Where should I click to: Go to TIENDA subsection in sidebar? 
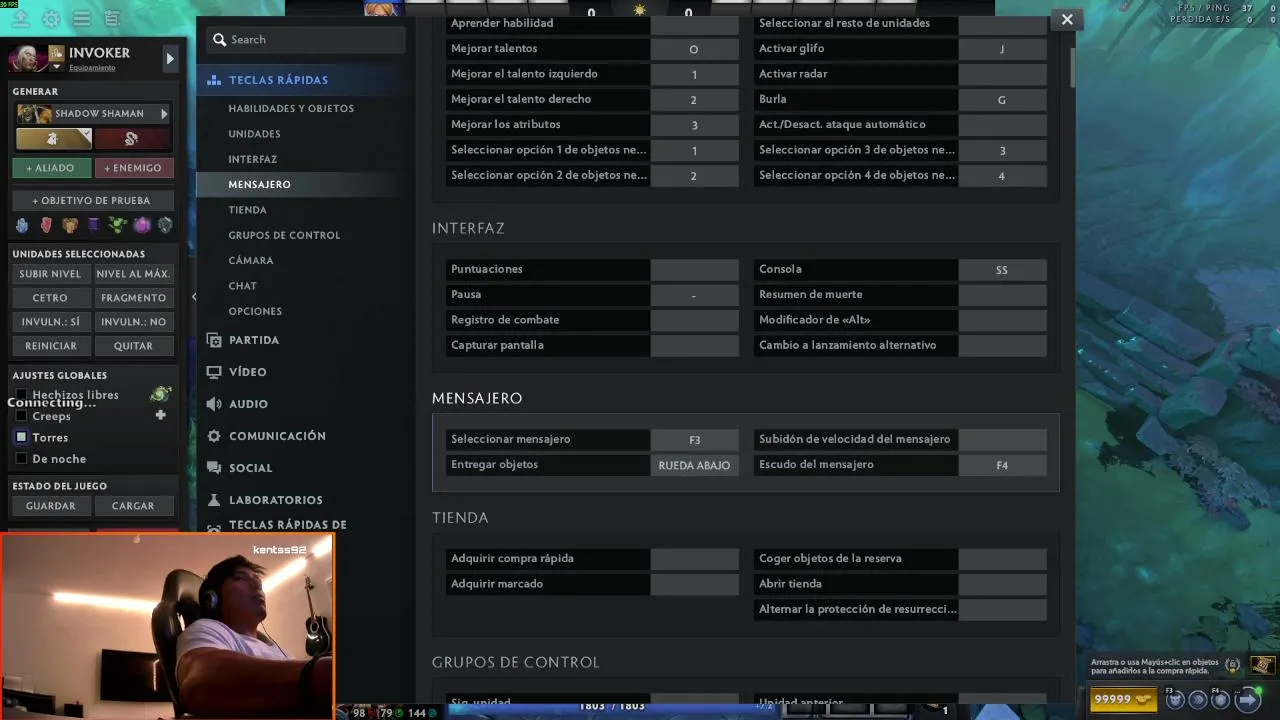pyautogui.click(x=247, y=210)
